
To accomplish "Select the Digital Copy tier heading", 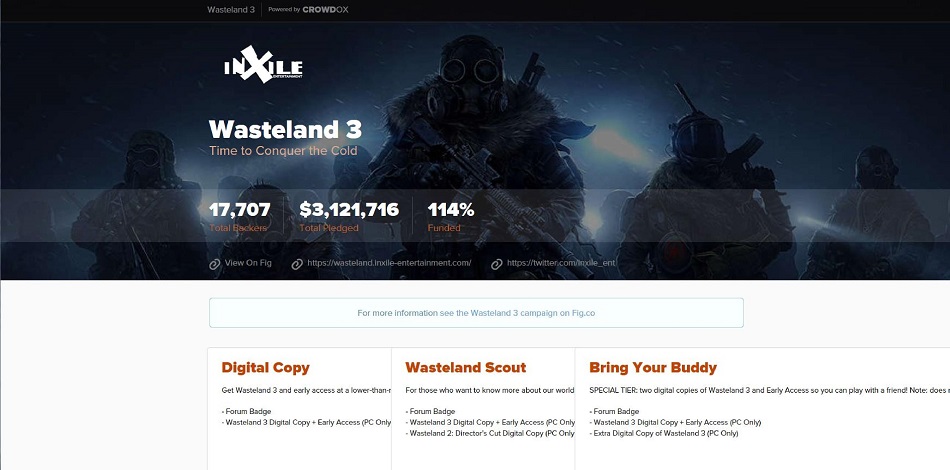I will [265, 368].
